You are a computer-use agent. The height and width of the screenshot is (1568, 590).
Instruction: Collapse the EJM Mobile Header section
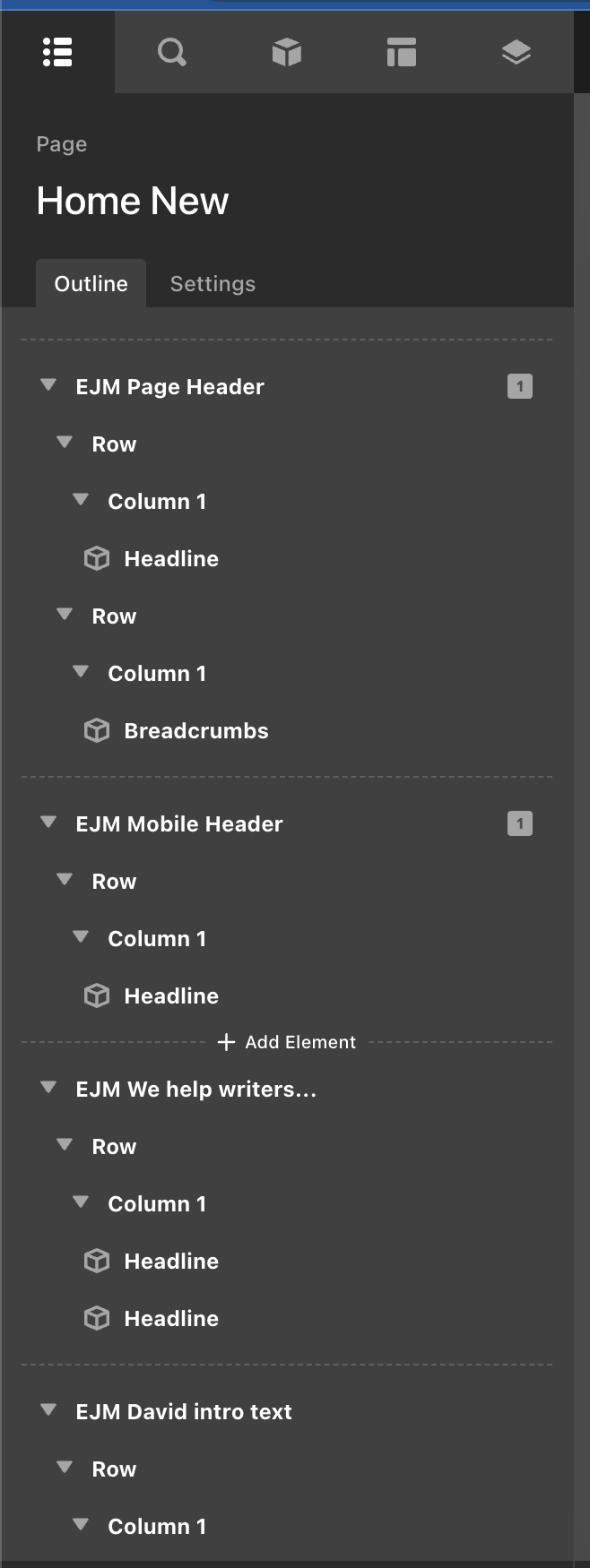tap(48, 823)
